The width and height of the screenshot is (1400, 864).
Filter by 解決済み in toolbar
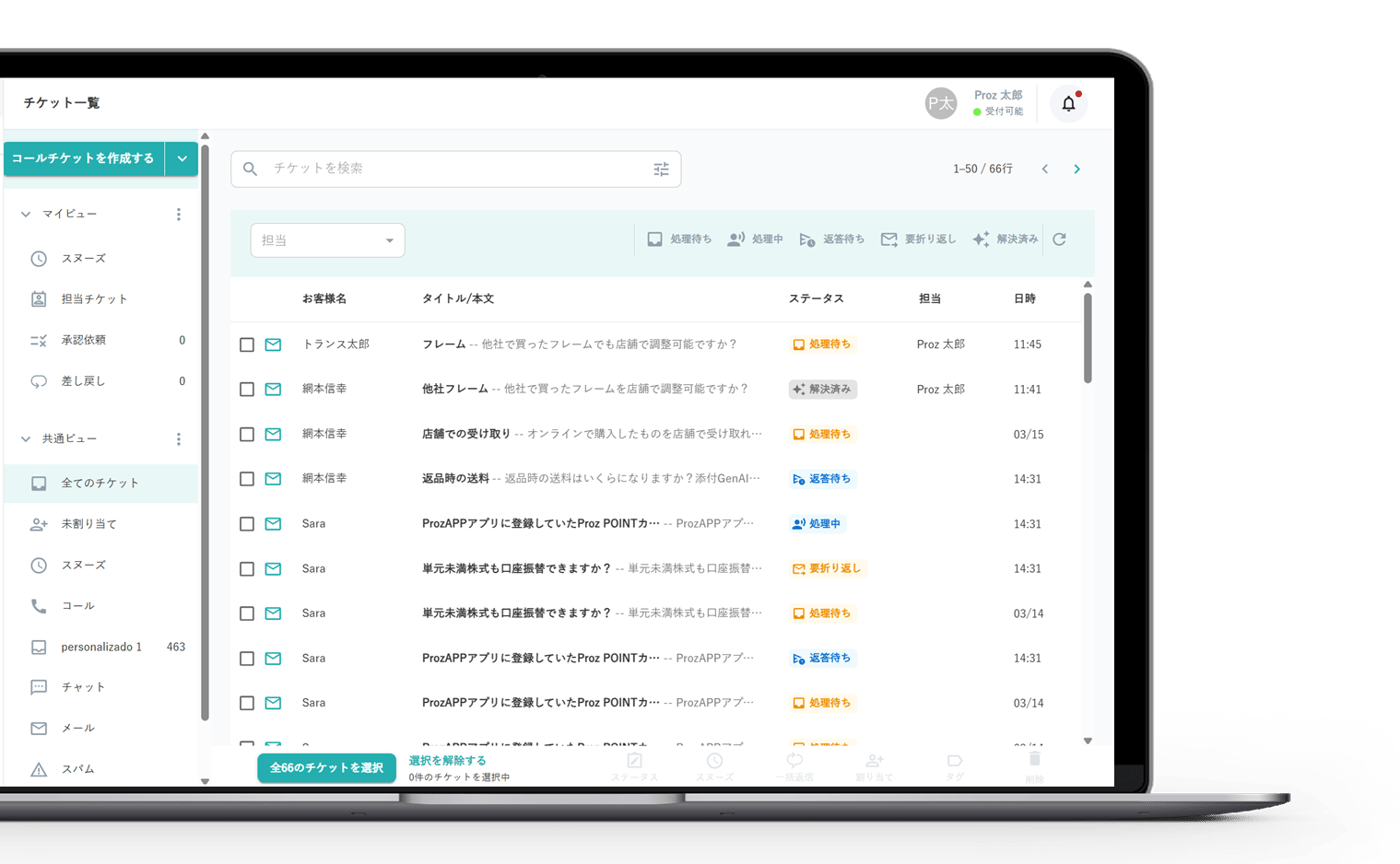[x=1005, y=239]
